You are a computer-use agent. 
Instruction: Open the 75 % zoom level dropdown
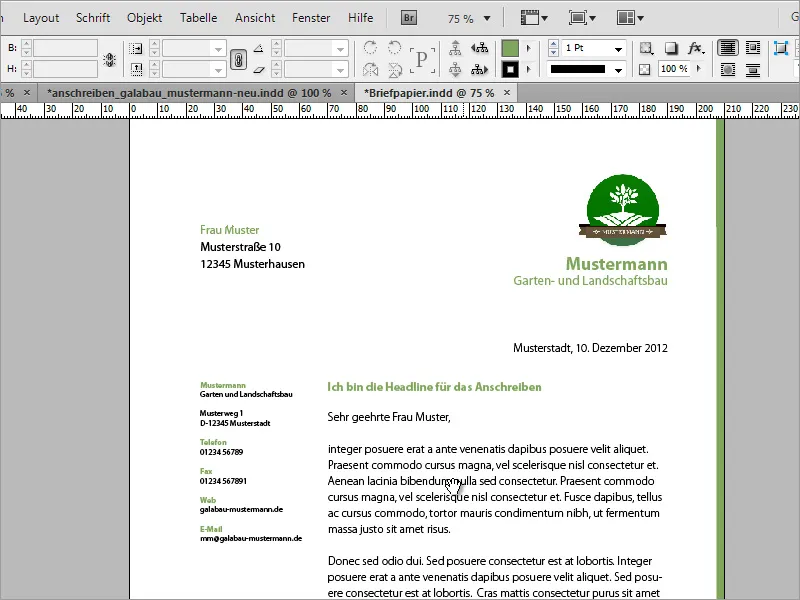[487, 19]
